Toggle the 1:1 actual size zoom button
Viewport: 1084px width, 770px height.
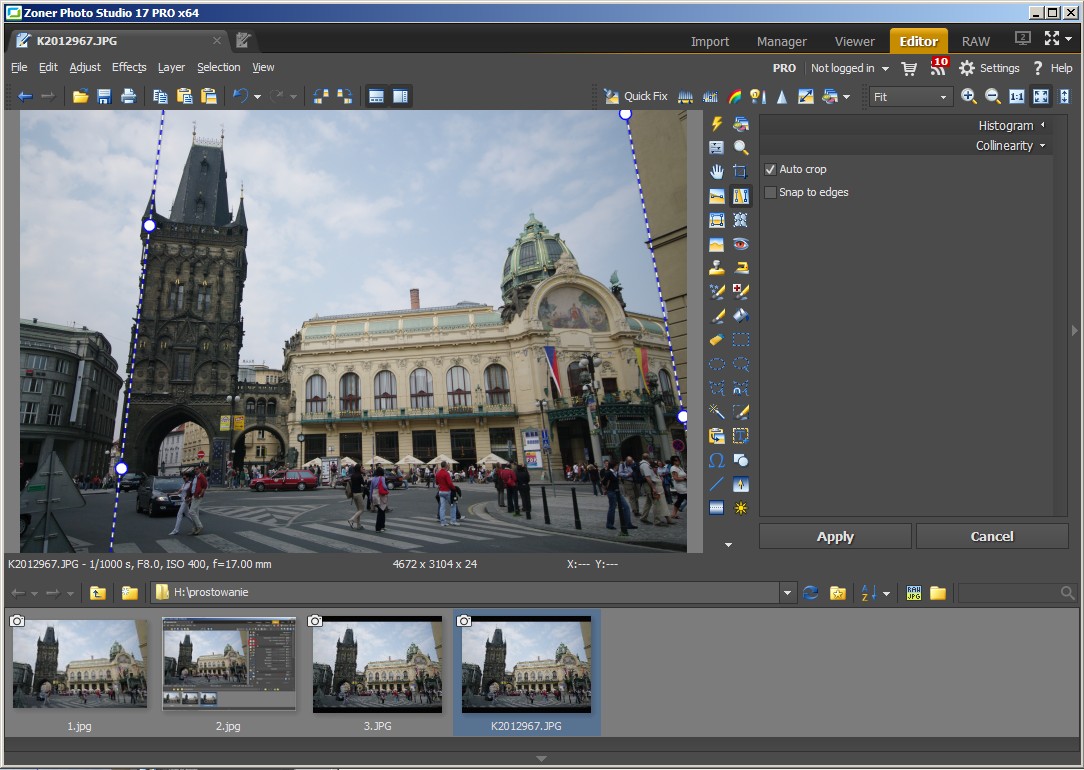[1016, 97]
